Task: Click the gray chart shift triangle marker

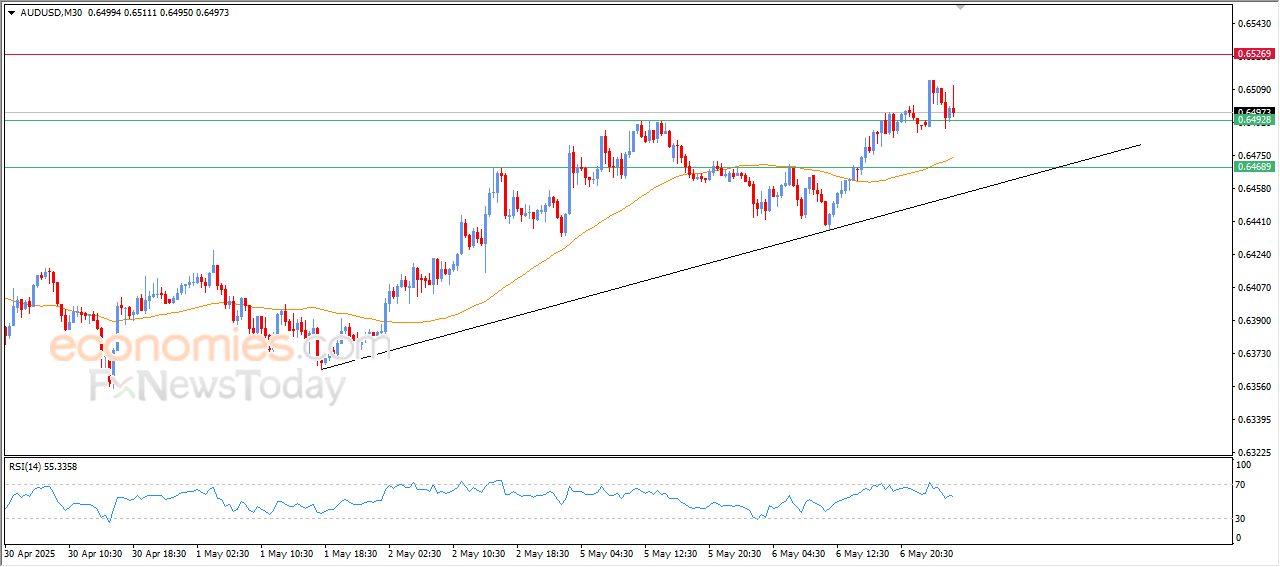Action: pyautogui.click(x=961, y=7)
